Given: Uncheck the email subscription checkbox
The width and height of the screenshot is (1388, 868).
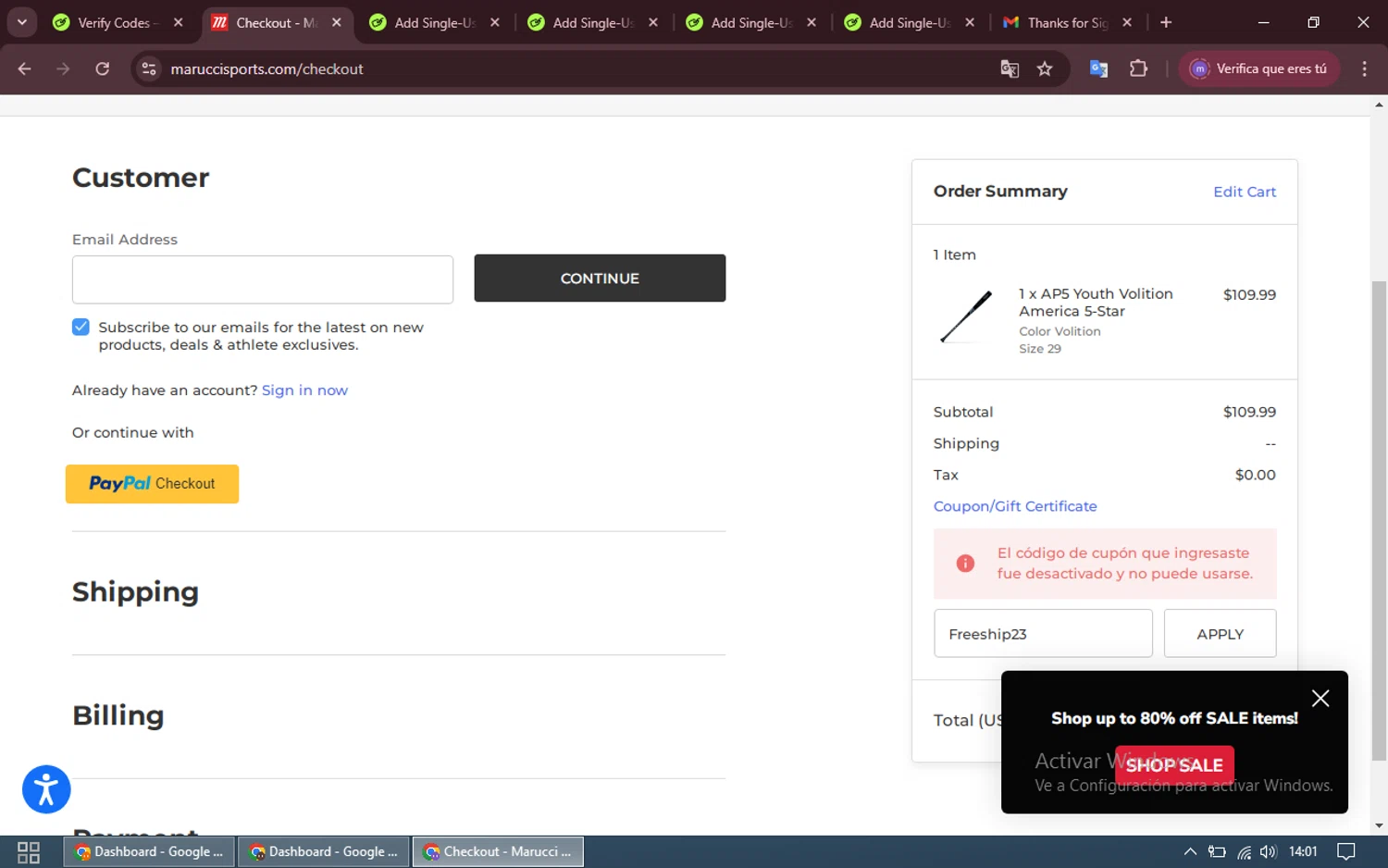Looking at the screenshot, I should point(81,327).
